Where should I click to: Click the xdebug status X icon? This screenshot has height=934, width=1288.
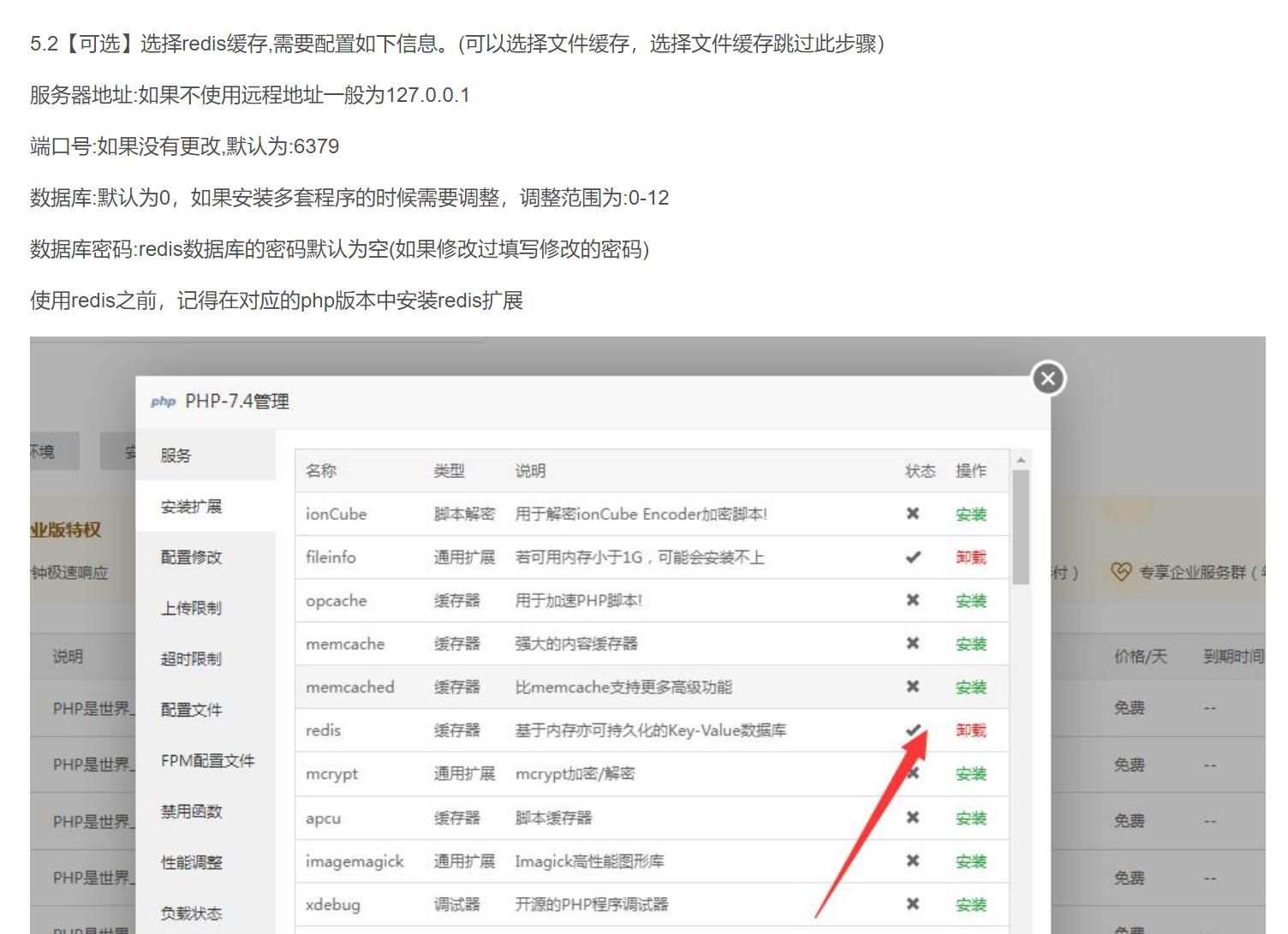pos(913,904)
